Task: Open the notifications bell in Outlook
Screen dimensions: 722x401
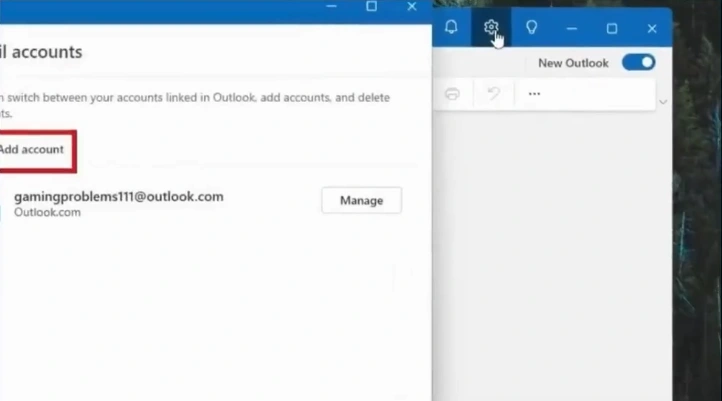Action: (451, 28)
